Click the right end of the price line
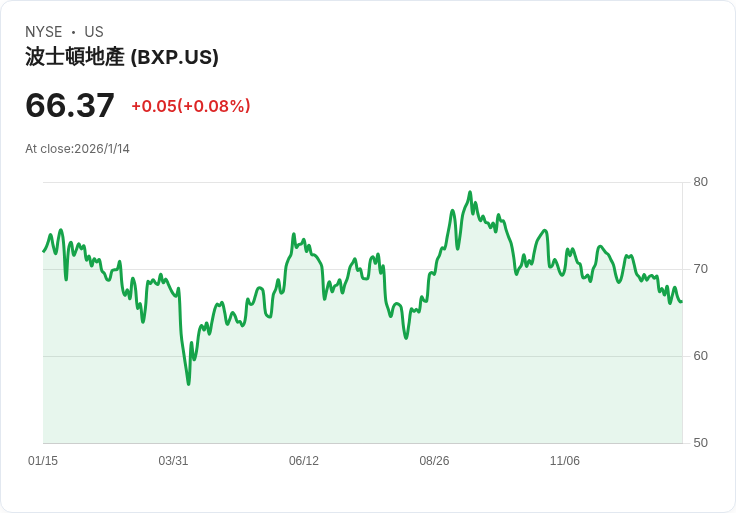The height and width of the screenshot is (513, 736). (x=681, y=301)
